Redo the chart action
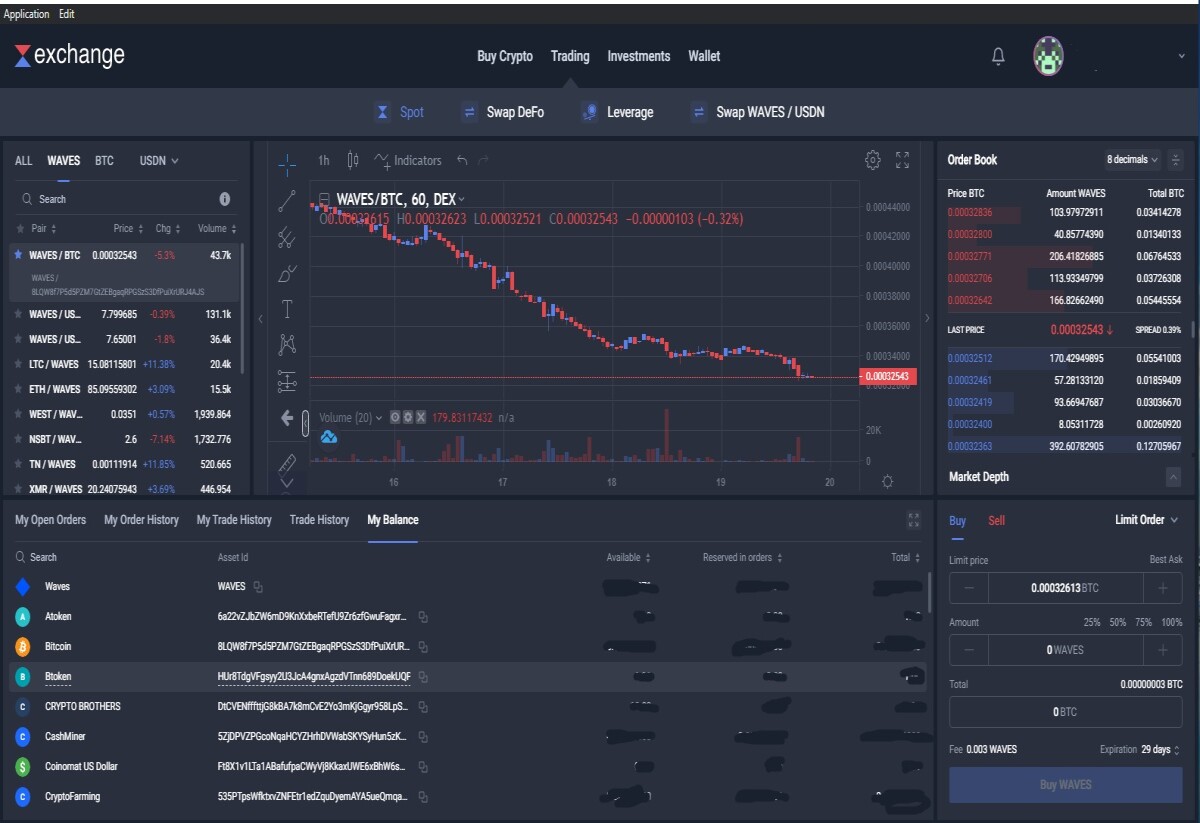 (484, 160)
